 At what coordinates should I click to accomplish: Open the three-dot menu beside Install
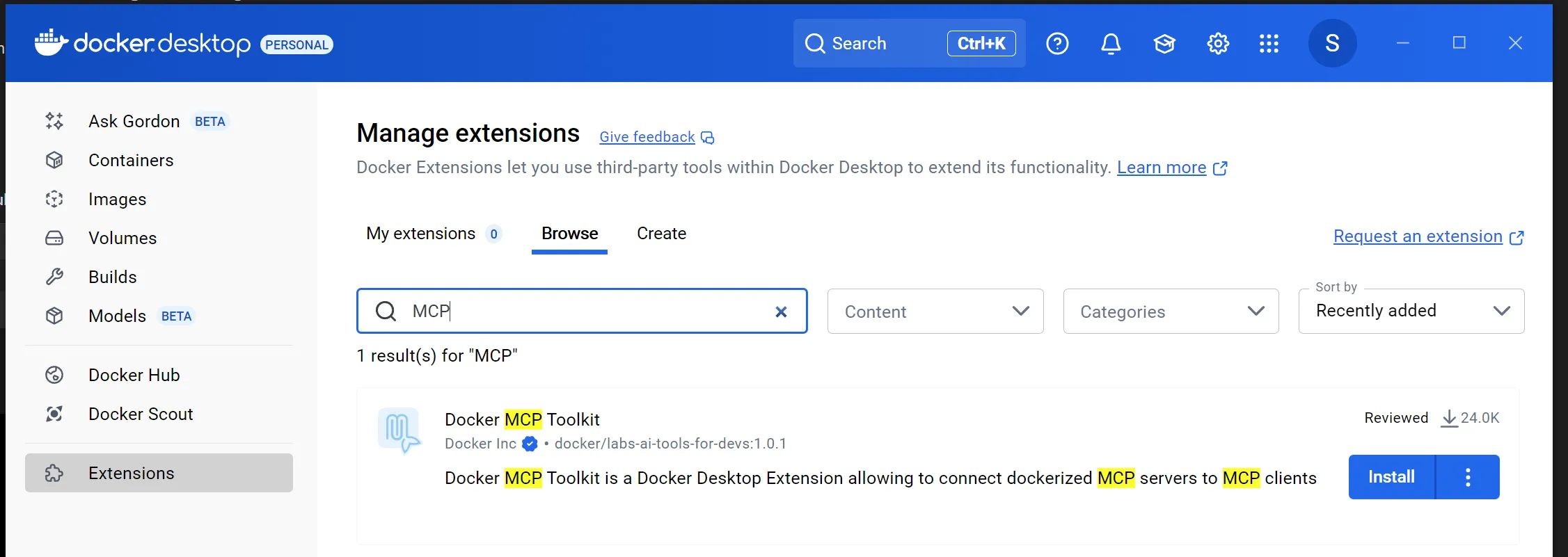[x=1468, y=477]
